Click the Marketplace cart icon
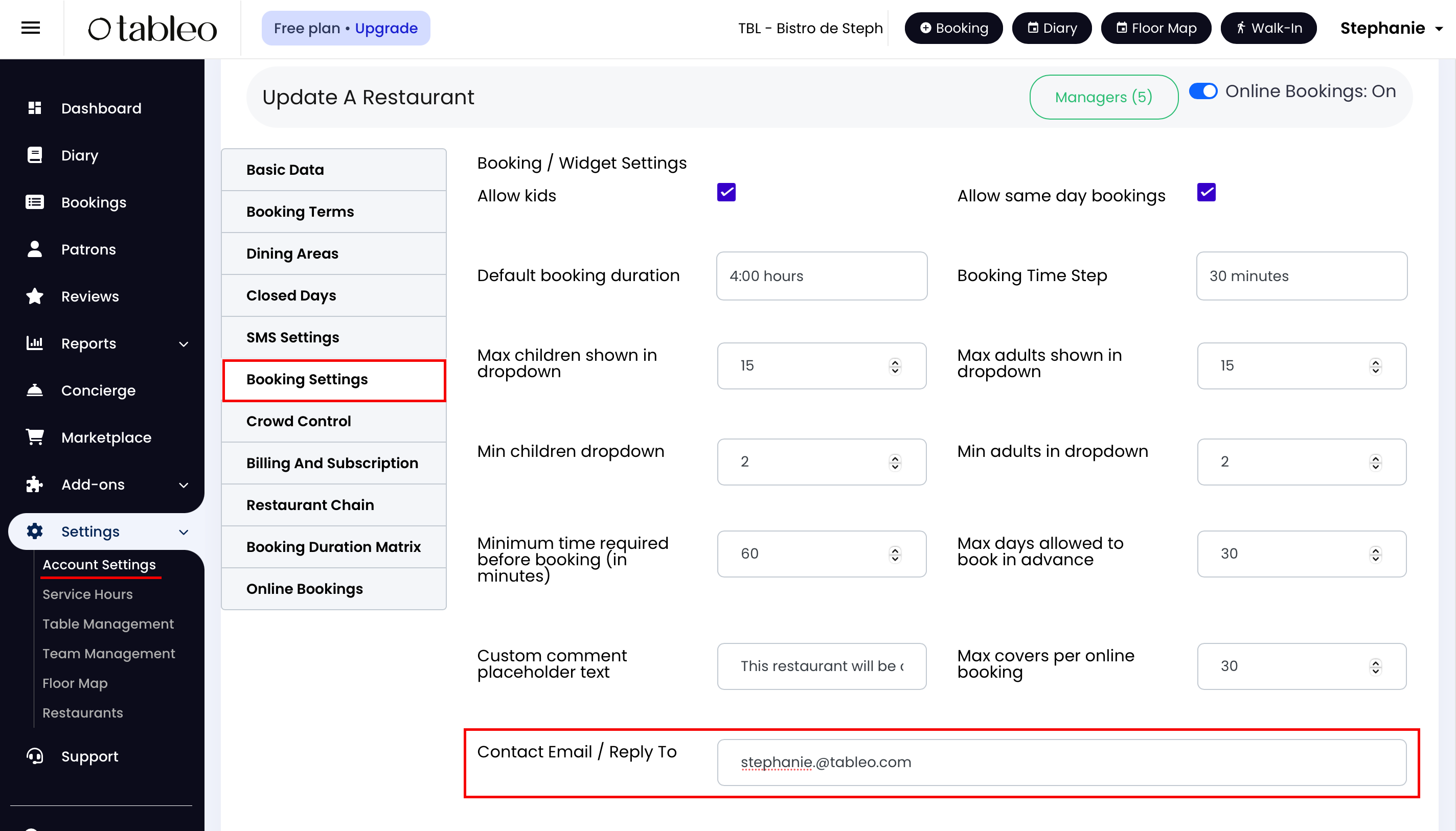Screen dimensions: 1456x831 35,437
